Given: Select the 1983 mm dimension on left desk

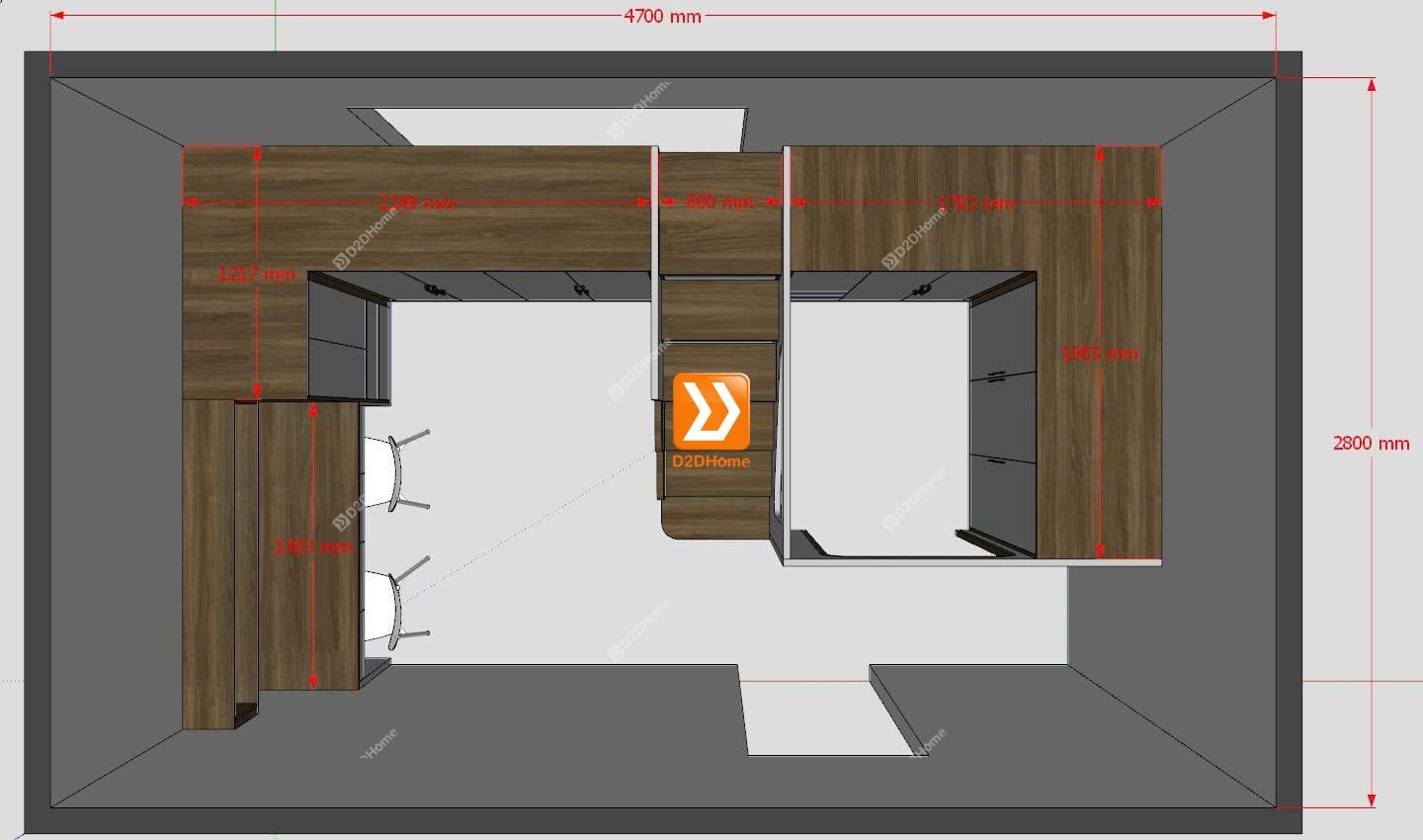Looking at the screenshot, I should [313, 546].
